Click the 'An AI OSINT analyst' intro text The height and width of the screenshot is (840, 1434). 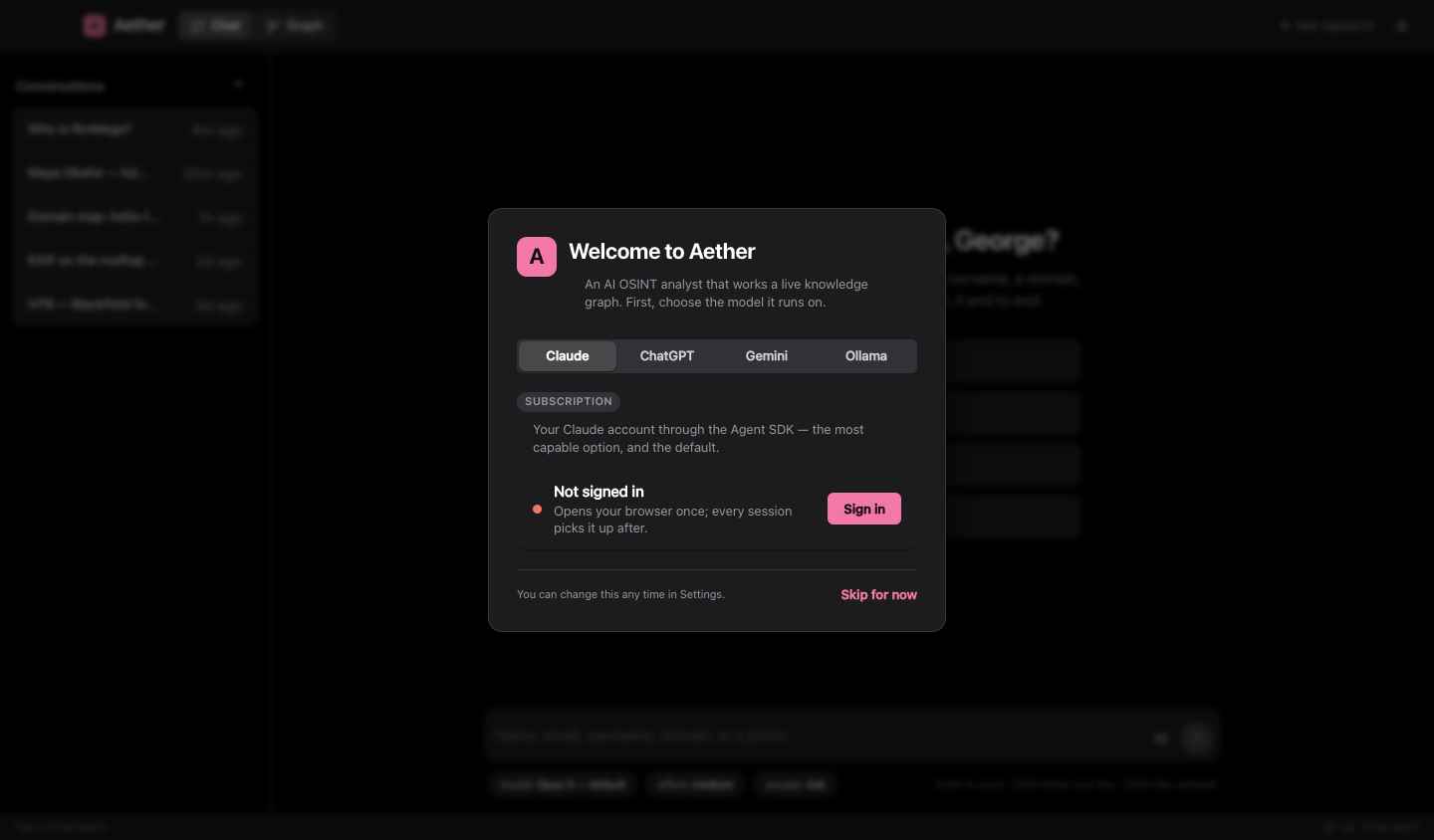click(726, 294)
